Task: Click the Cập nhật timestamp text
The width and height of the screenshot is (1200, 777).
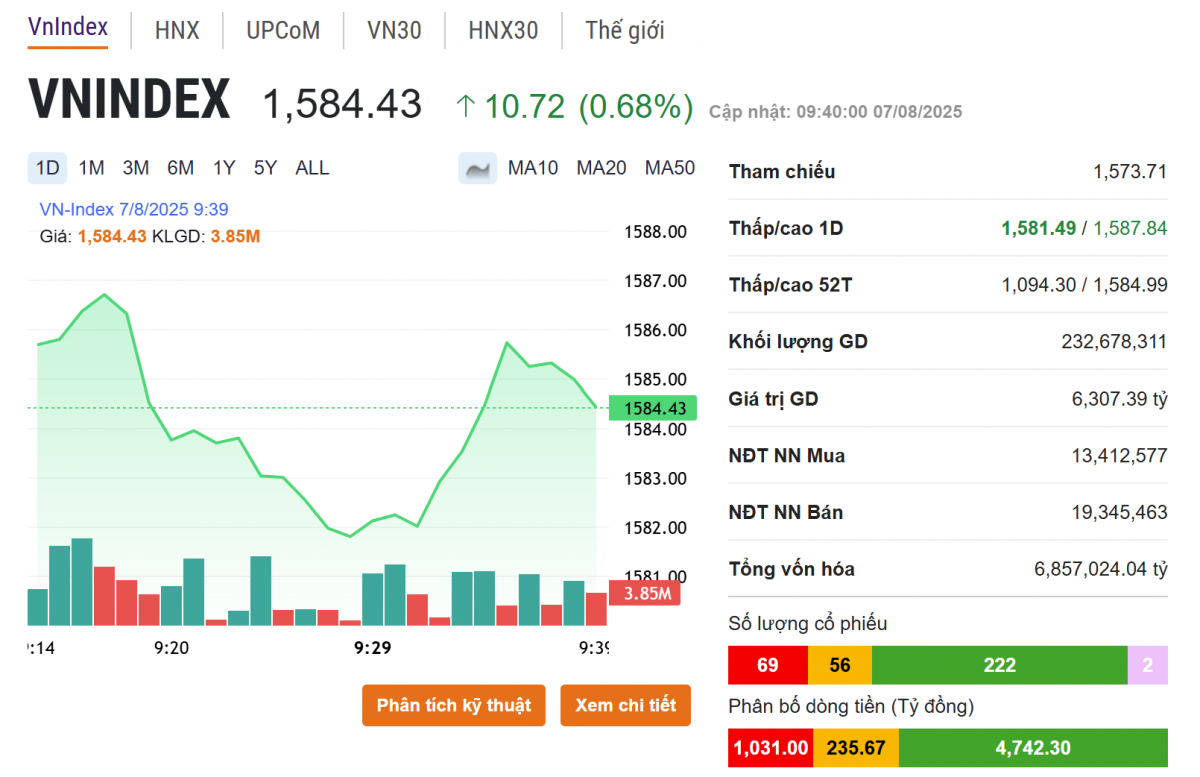Action: 836,112
